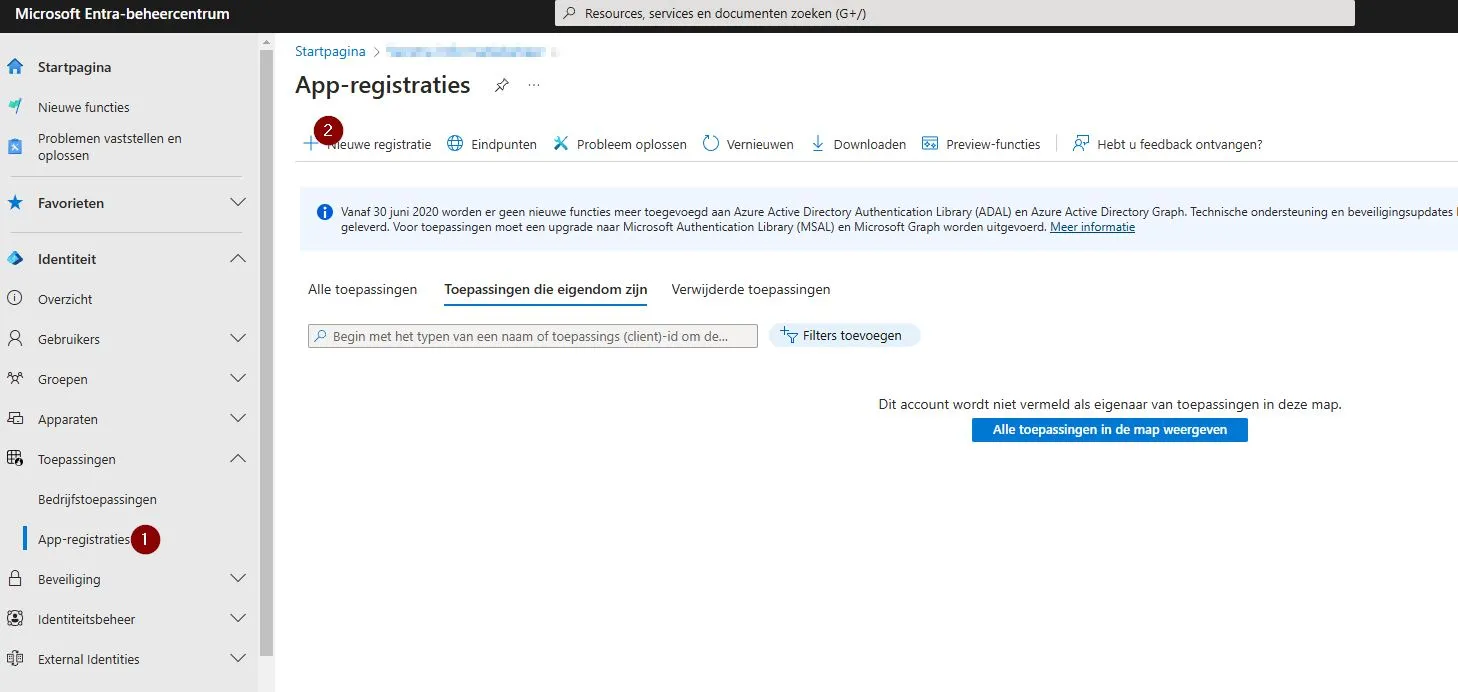This screenshot has height=692, width=1458.
Task: Click the Groepen people icon
Action: click(x=15, y=379)
